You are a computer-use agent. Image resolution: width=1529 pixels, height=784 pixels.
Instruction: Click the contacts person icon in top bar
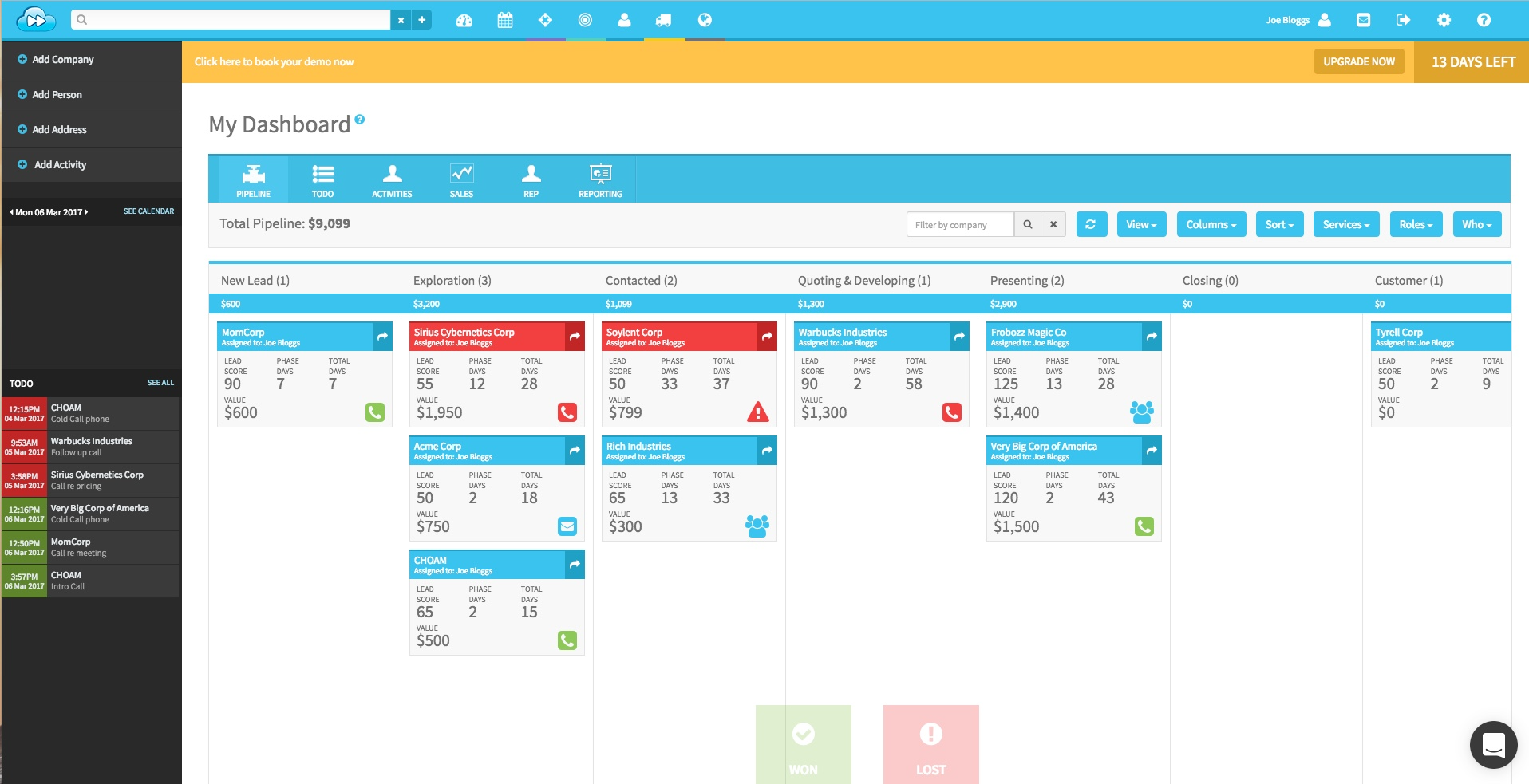coord(625,19)
